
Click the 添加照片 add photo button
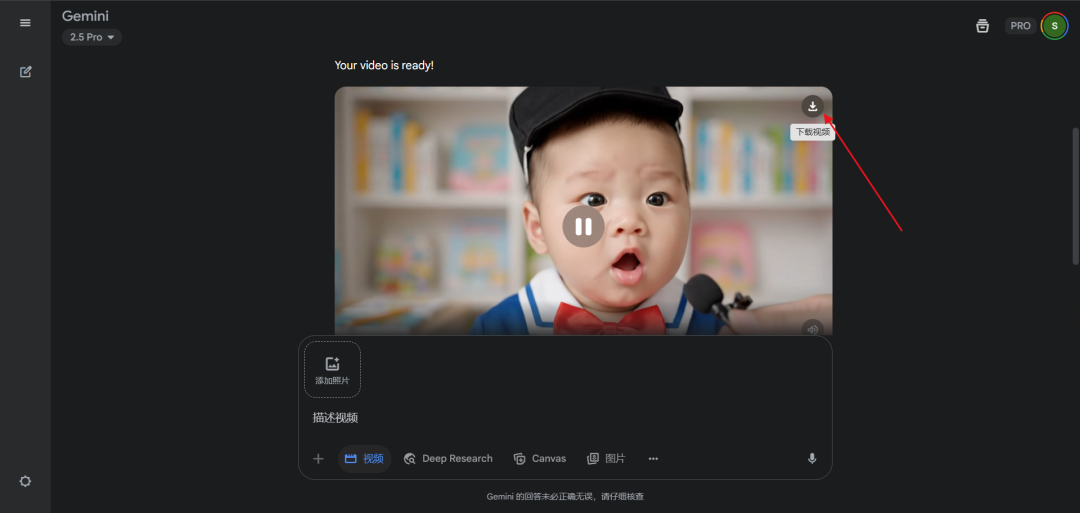(332, 370)
